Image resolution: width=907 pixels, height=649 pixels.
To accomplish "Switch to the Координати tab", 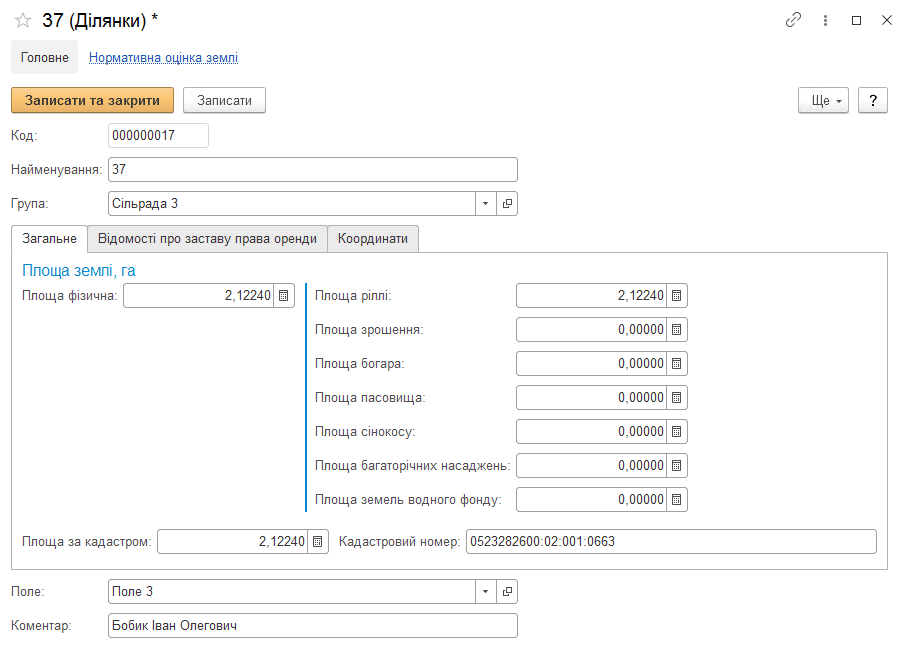I will tap(373, 239).
